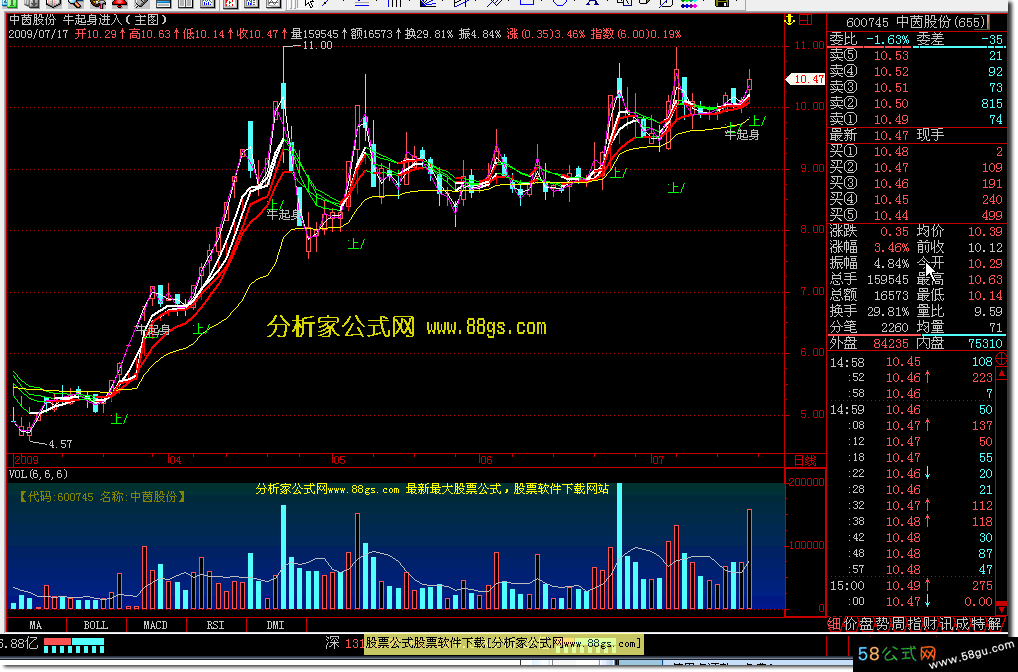Click the chart title 中茵股份 牛起身进入(主图)

[x=88, y=20]
